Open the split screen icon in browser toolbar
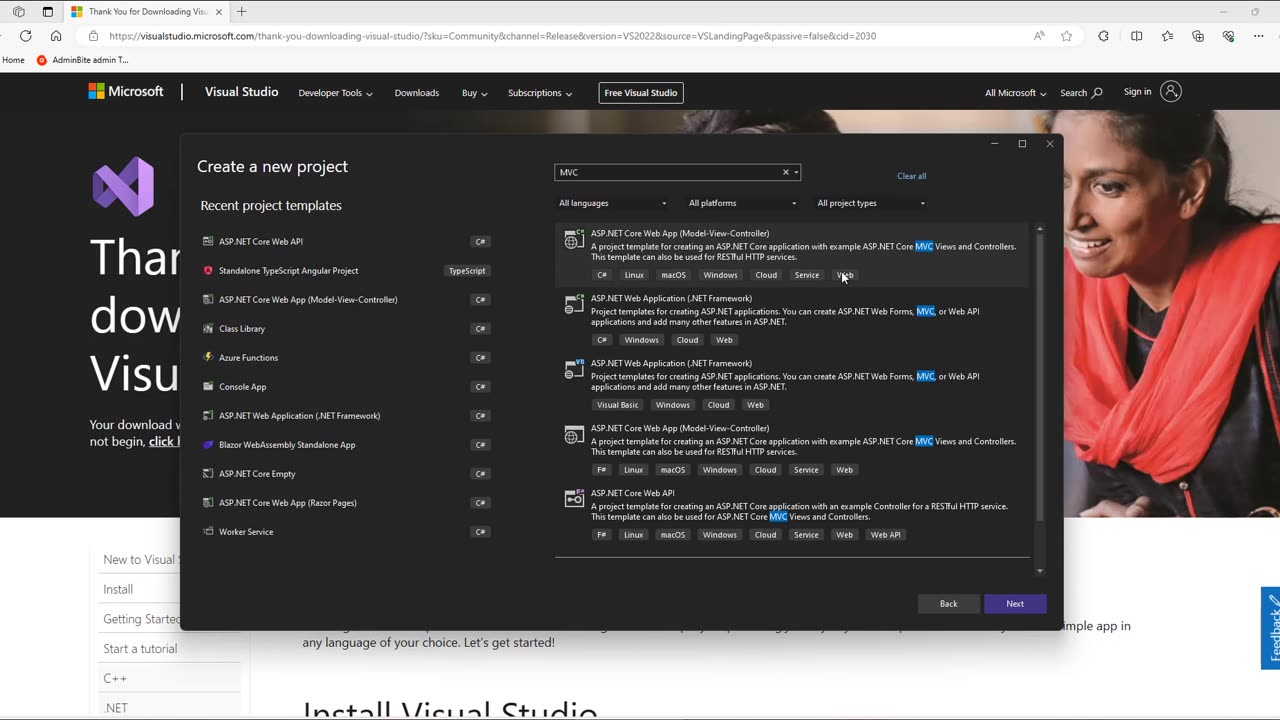1280x720 pixels. pyautogui.click(x=1136, y=36)
